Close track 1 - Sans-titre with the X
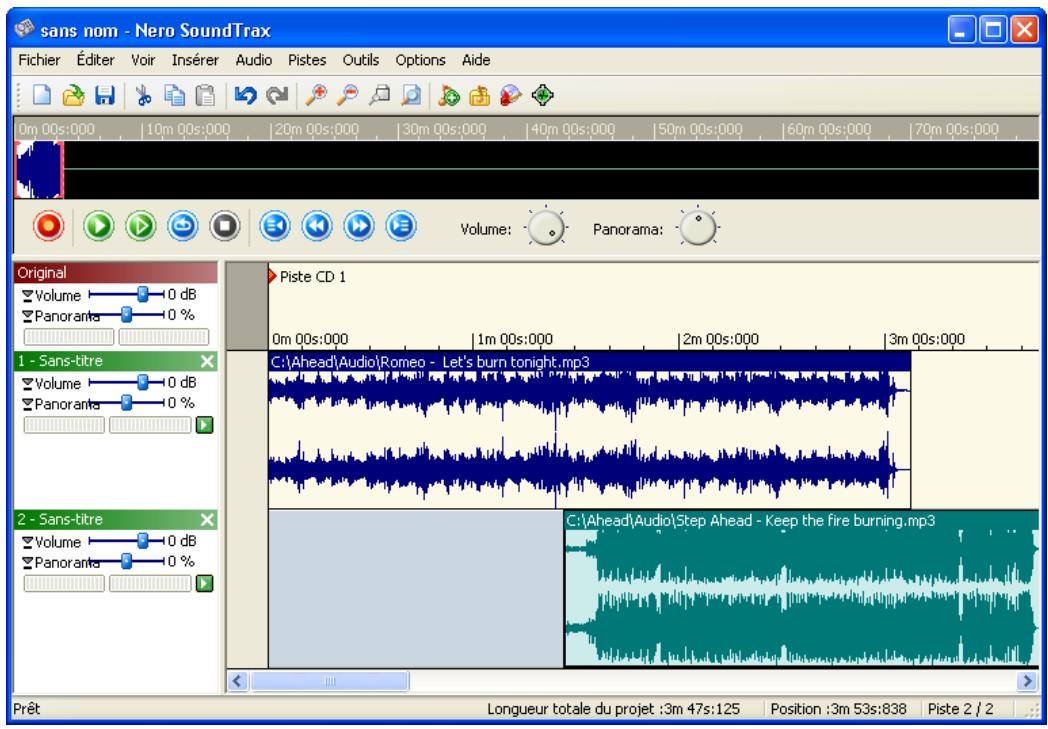The width and height of the screenshot is (1048, 729). 208,361
